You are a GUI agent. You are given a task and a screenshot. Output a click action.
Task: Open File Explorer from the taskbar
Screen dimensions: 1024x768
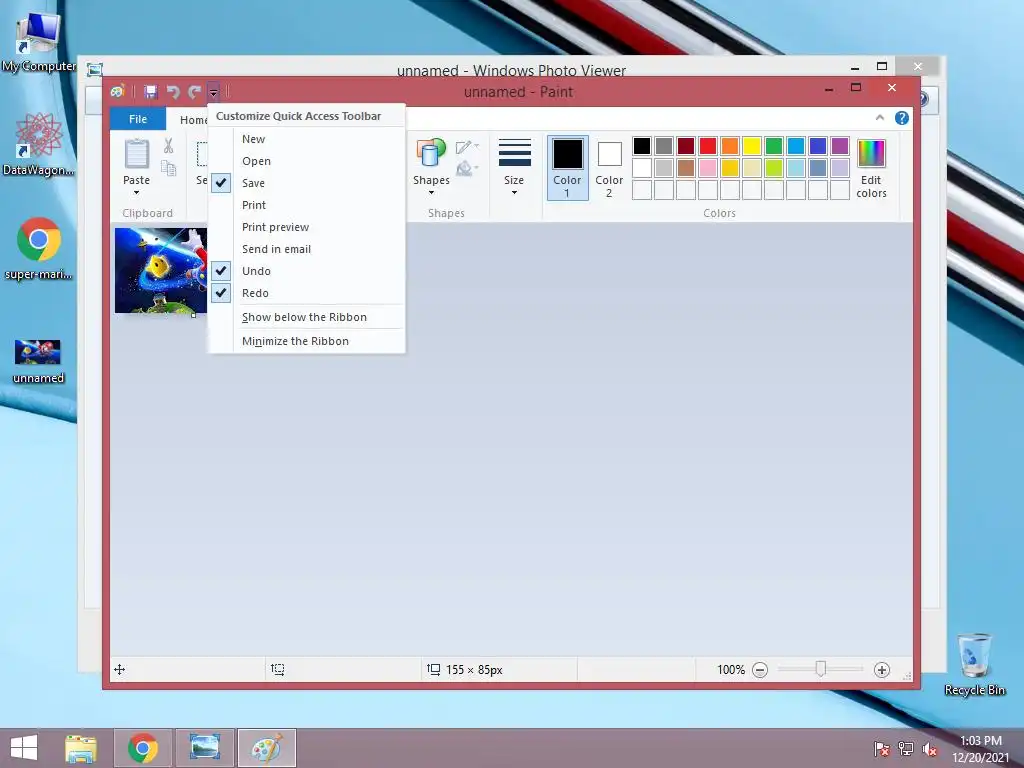(x=81, y=748)
